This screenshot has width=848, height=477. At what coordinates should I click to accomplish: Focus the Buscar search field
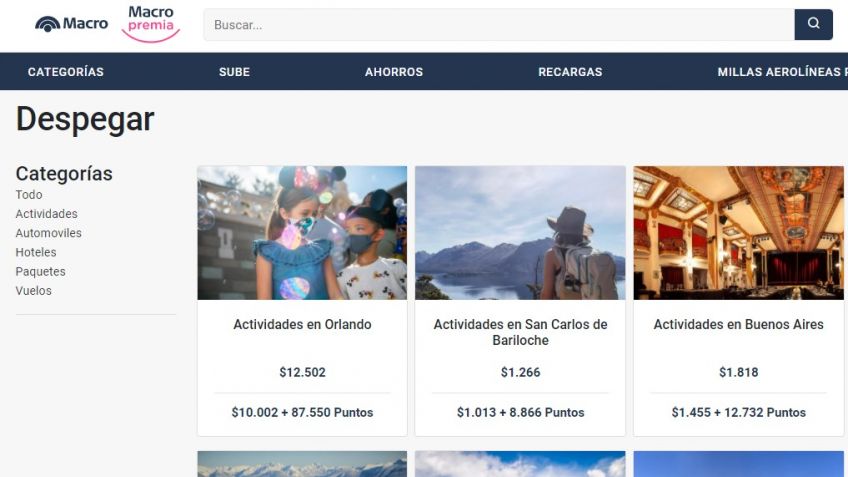(499, 24)
